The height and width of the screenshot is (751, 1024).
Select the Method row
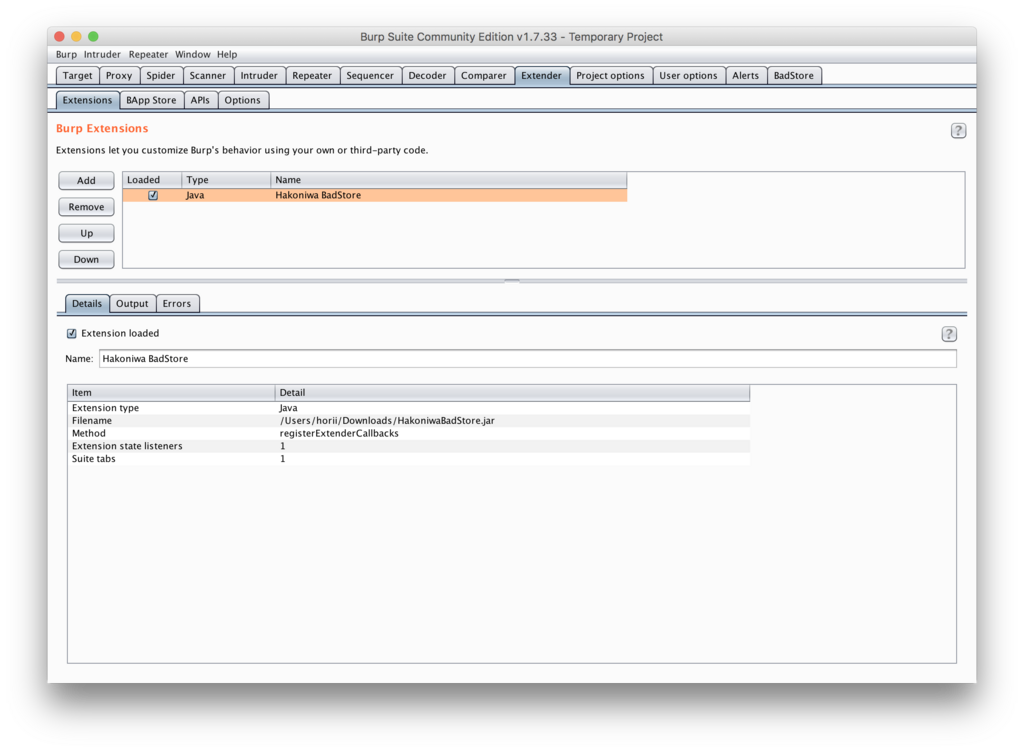point(409,434)
